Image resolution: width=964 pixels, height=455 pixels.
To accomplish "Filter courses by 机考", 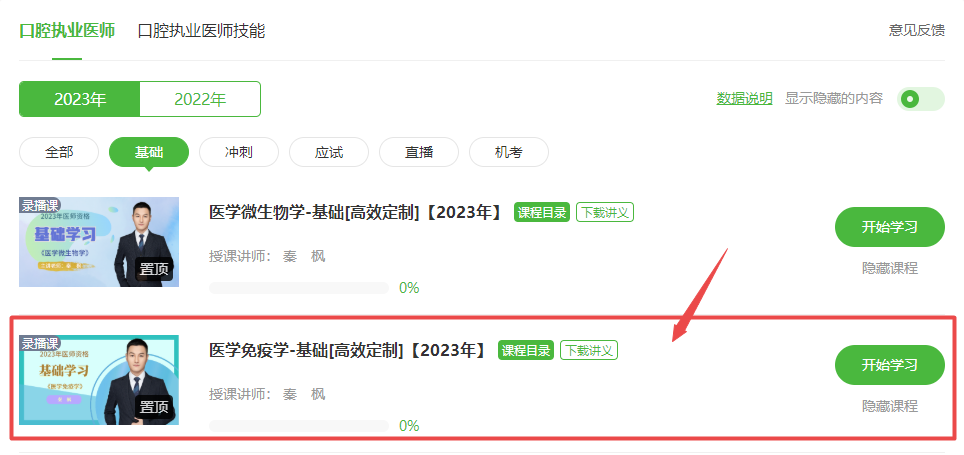I will (x=508, y=152).
